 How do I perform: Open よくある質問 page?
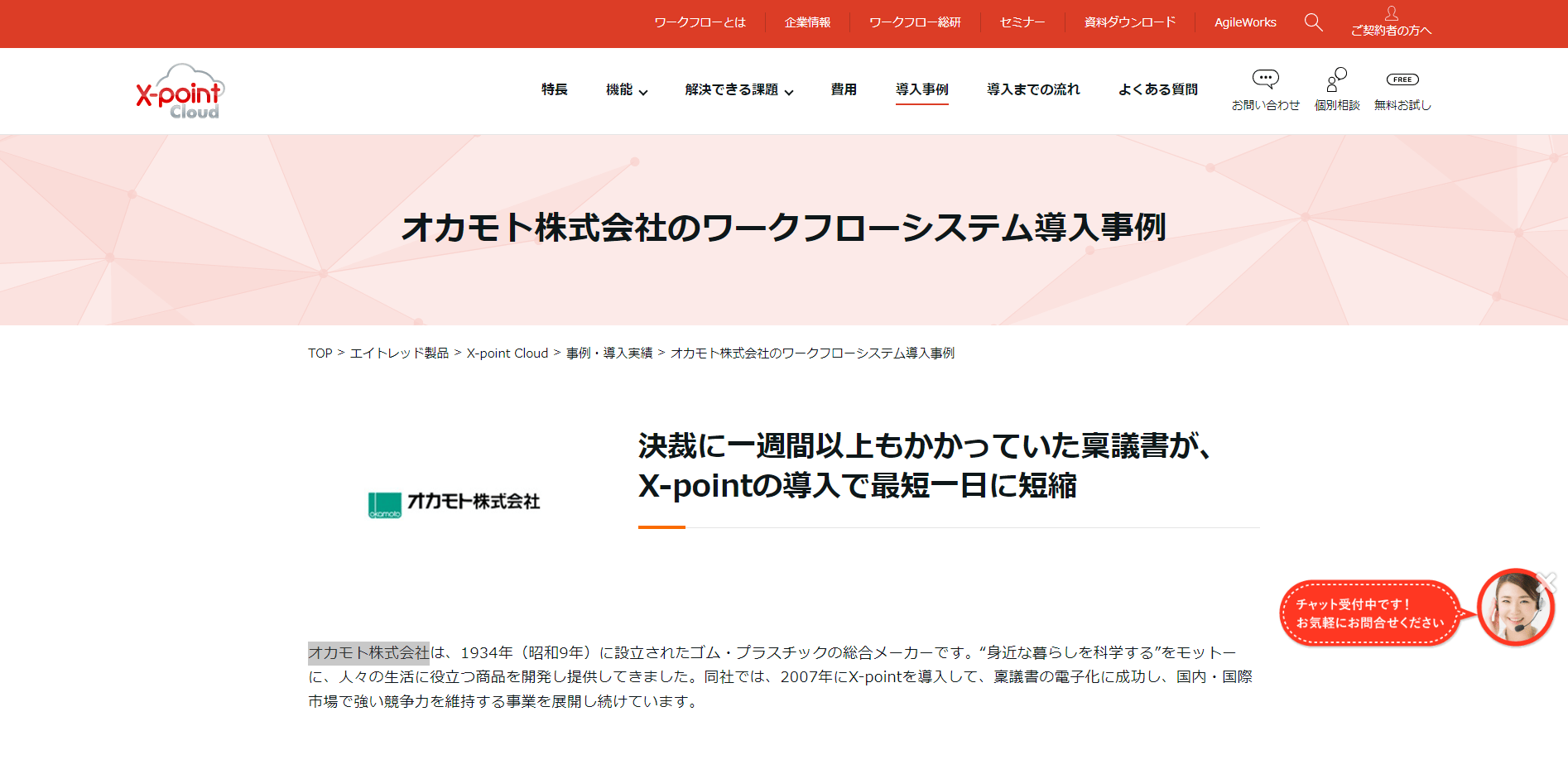(1158, 89)
